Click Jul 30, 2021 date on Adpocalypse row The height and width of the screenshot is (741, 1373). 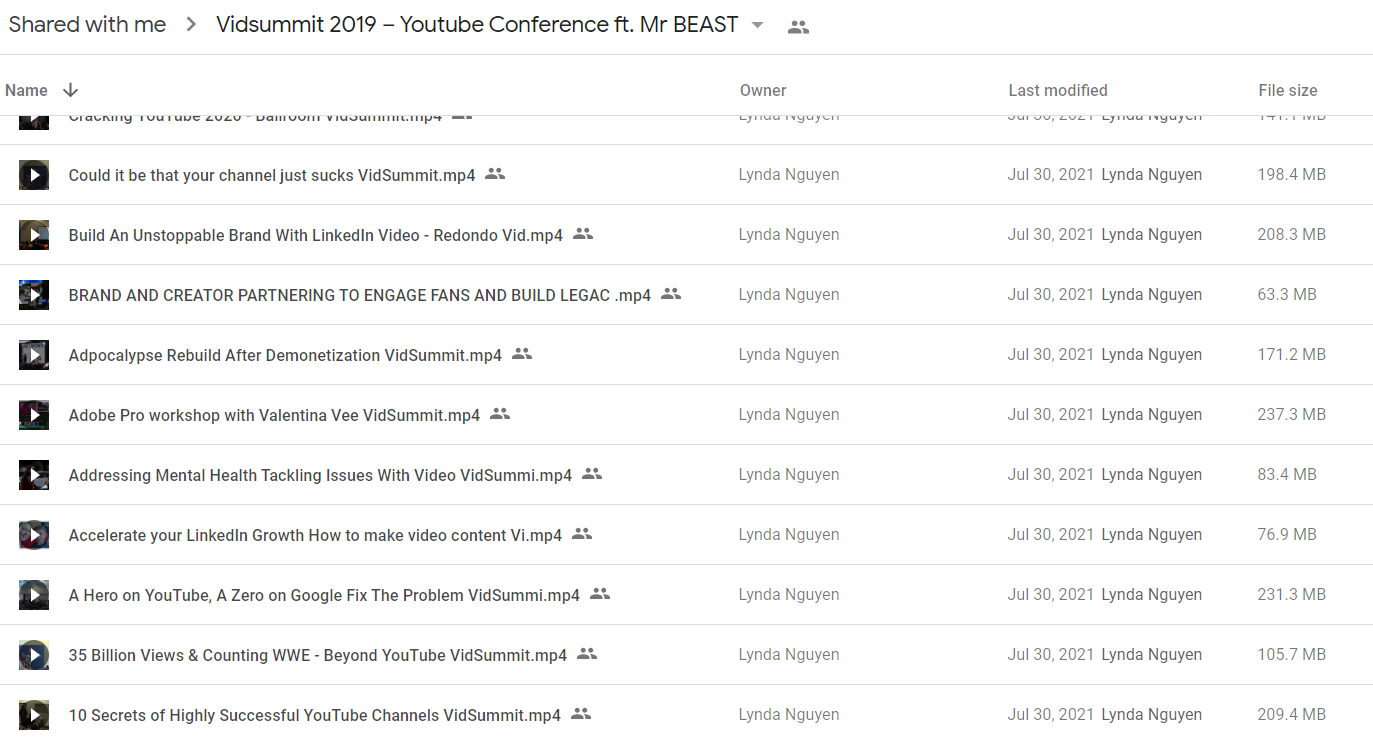click(x=1051, y=355)
